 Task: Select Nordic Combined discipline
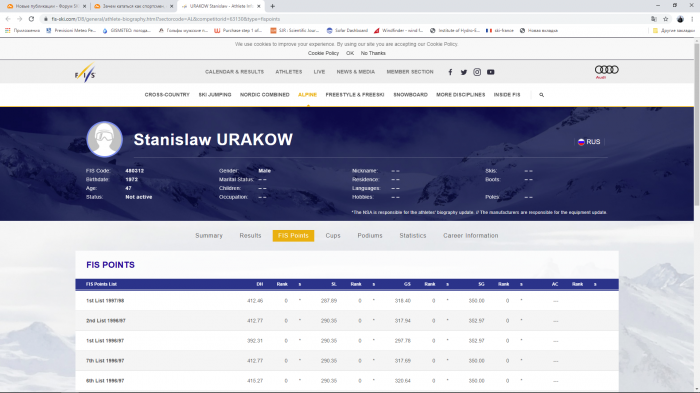265,95
